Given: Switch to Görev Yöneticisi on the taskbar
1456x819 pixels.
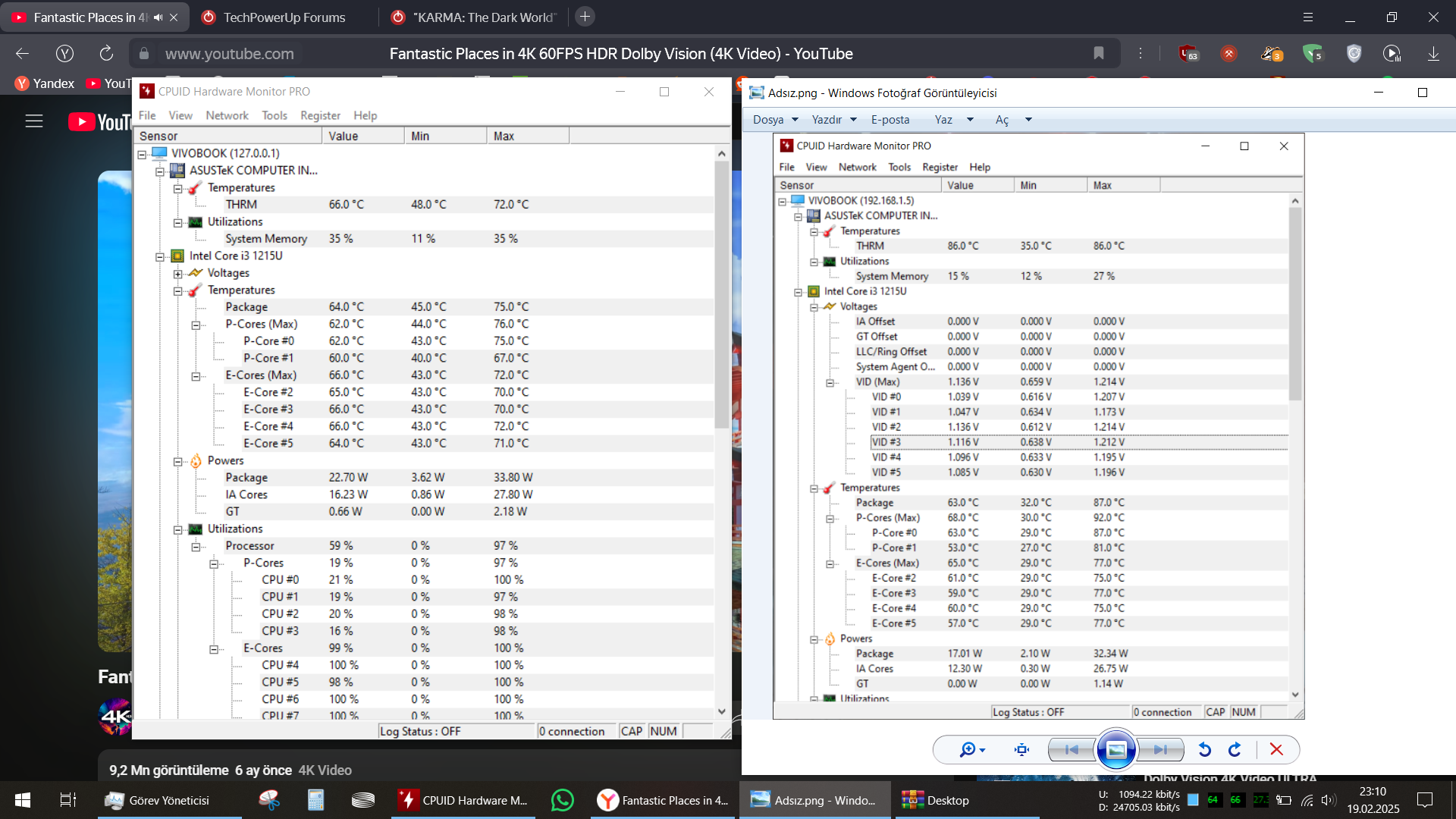Looking at the screenshot, I should pos(169,800).
